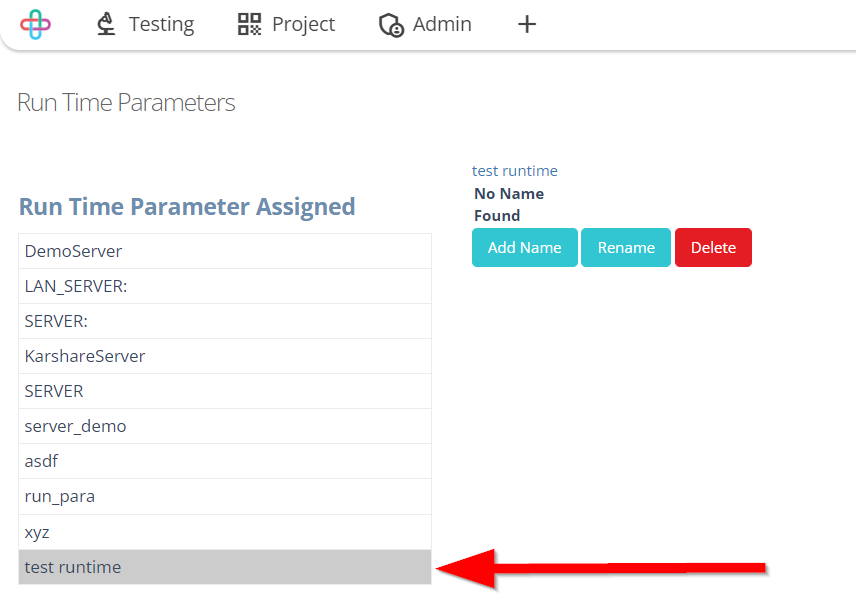Viewport: 856px width, 599px height.
Task: Select DemoServer in the parameter list
Action: (225, 251)
